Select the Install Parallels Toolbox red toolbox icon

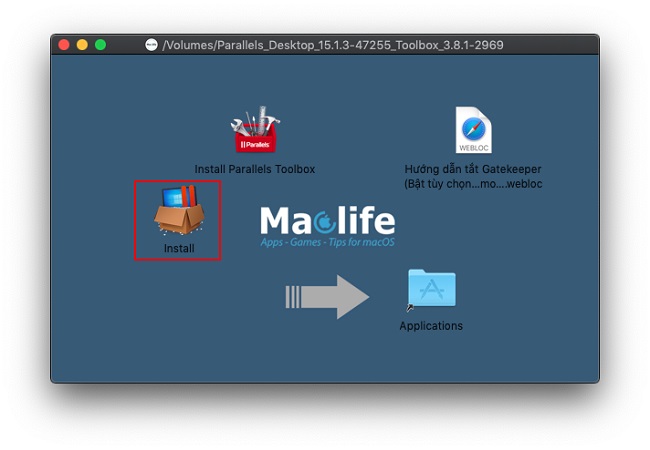coord(254,129)
